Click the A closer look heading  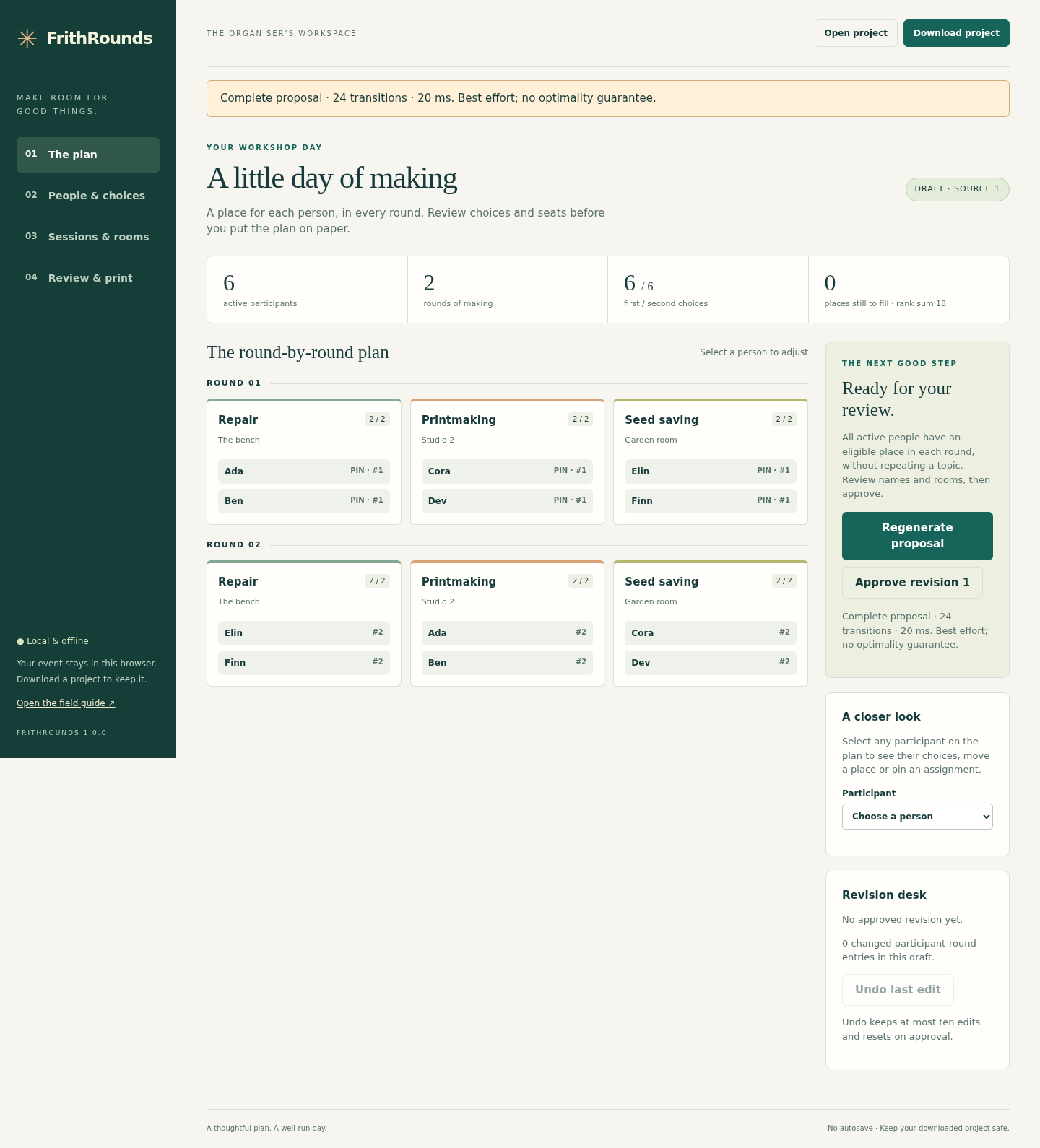point(881,717)
